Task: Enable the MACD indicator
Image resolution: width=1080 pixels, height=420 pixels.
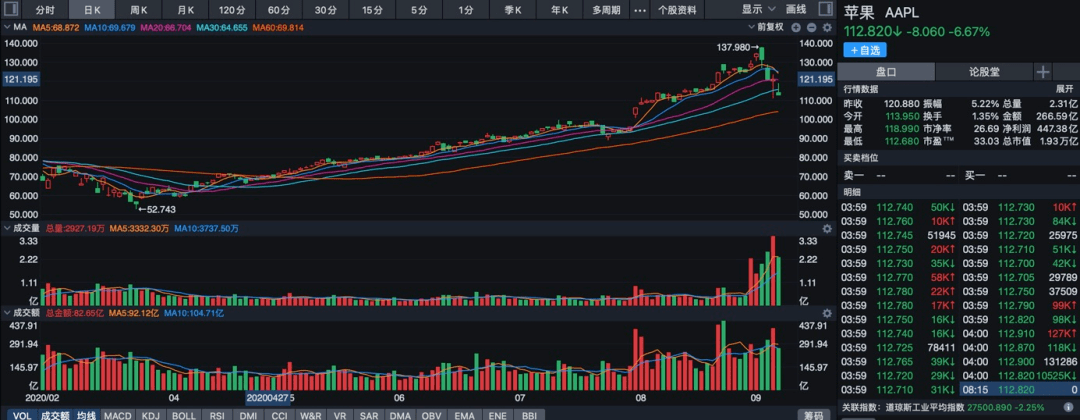Action: (x=118, y=414)
